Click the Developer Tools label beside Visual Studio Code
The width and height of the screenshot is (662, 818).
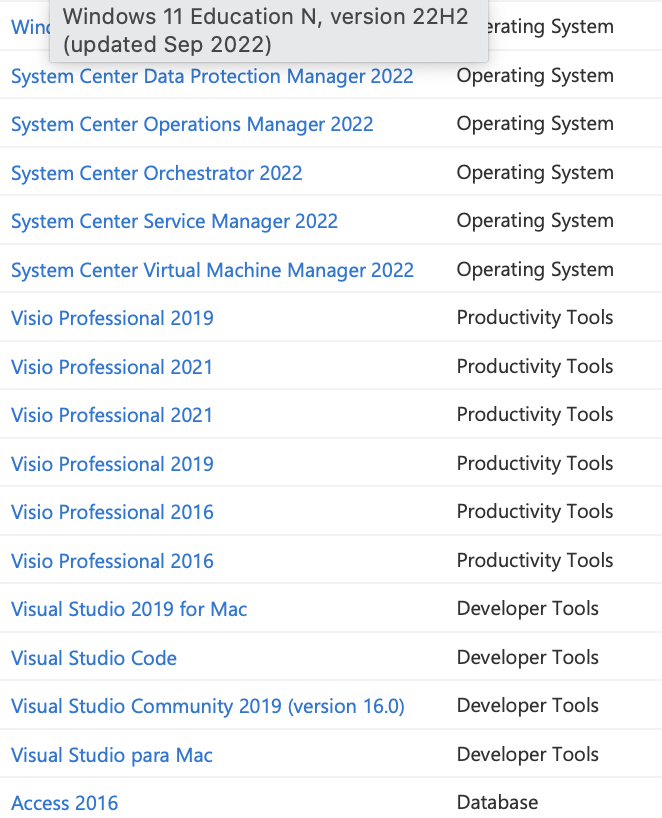(528, 657)
